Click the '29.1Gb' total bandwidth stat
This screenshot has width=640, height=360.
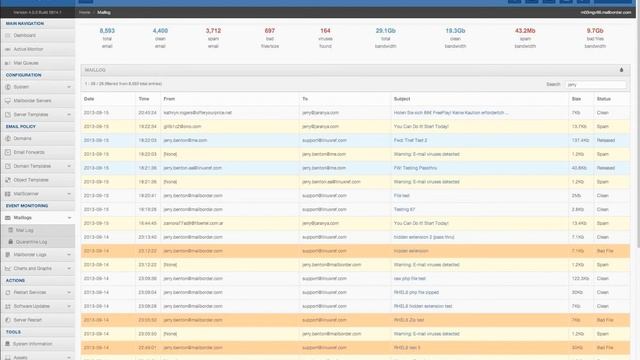(x=385, y=31)
